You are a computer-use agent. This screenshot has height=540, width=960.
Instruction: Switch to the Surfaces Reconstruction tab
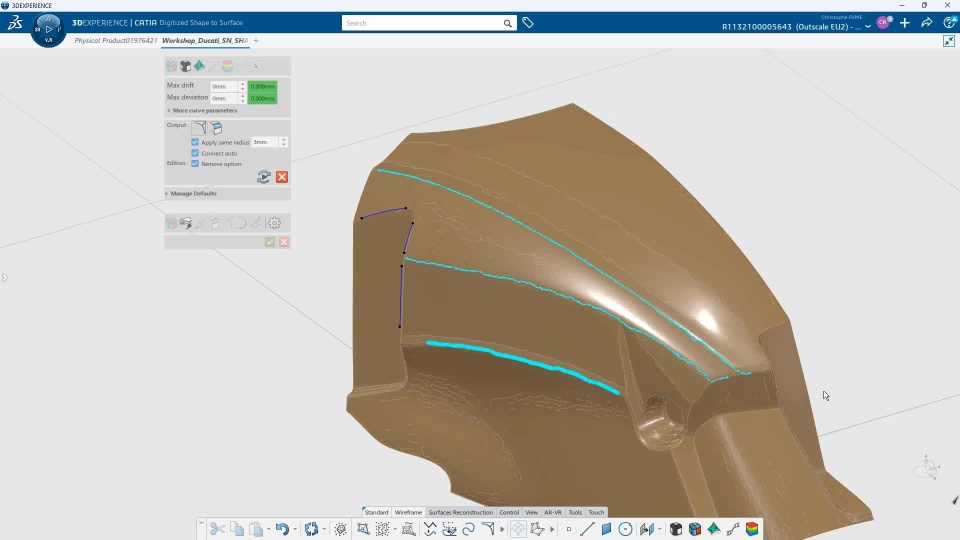click(x=460, y=512)
